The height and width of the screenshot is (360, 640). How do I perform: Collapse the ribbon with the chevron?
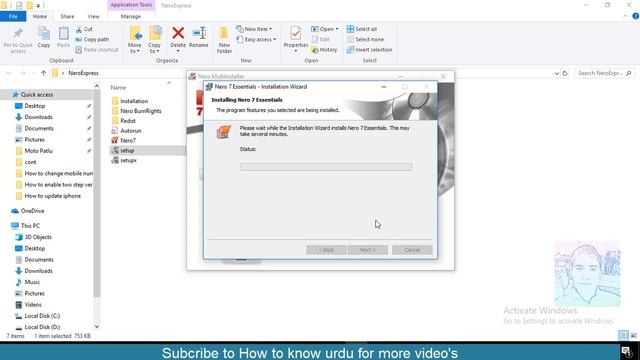[x=626, y=16]
